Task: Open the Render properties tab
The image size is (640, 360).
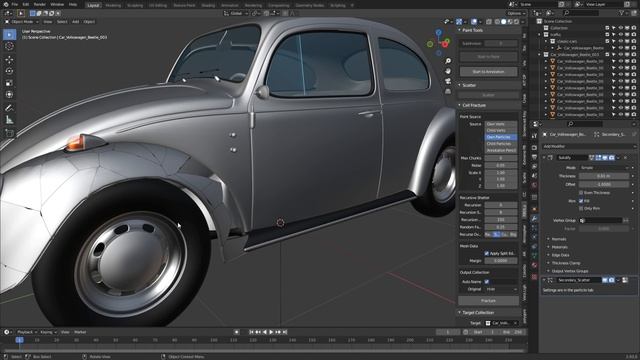Action: click(534, 147)
